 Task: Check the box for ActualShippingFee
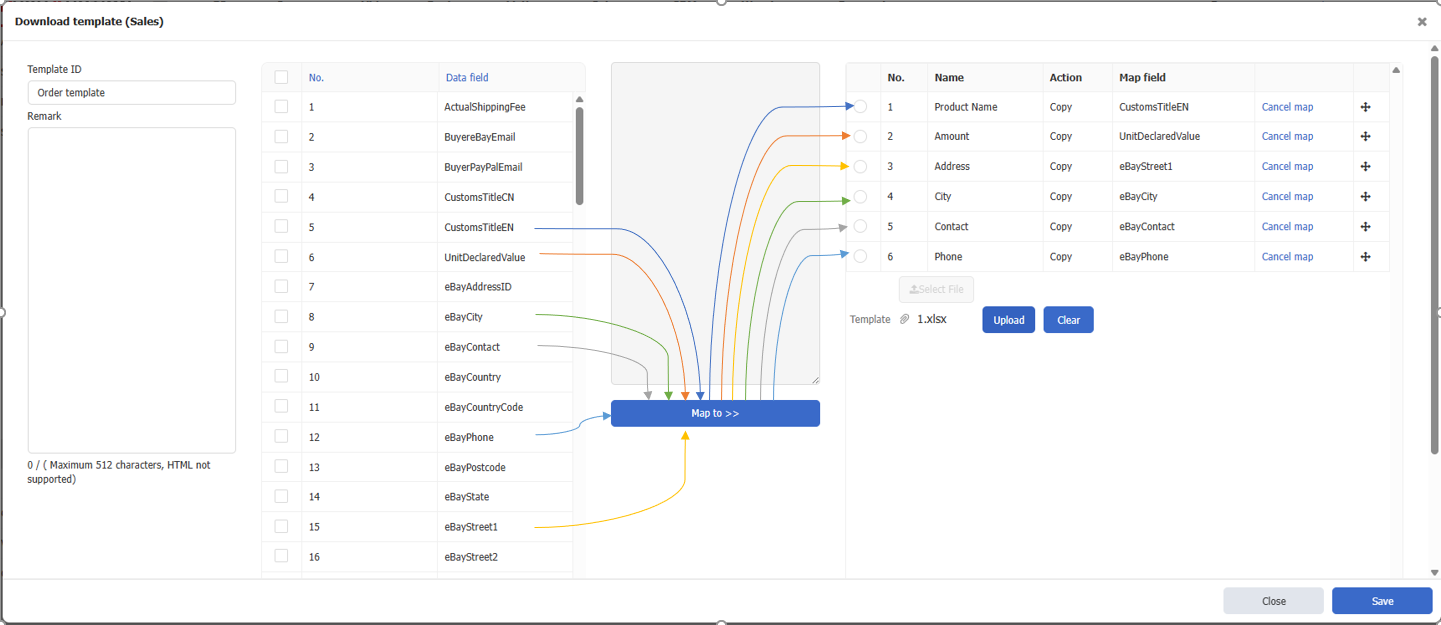point(281,106)
